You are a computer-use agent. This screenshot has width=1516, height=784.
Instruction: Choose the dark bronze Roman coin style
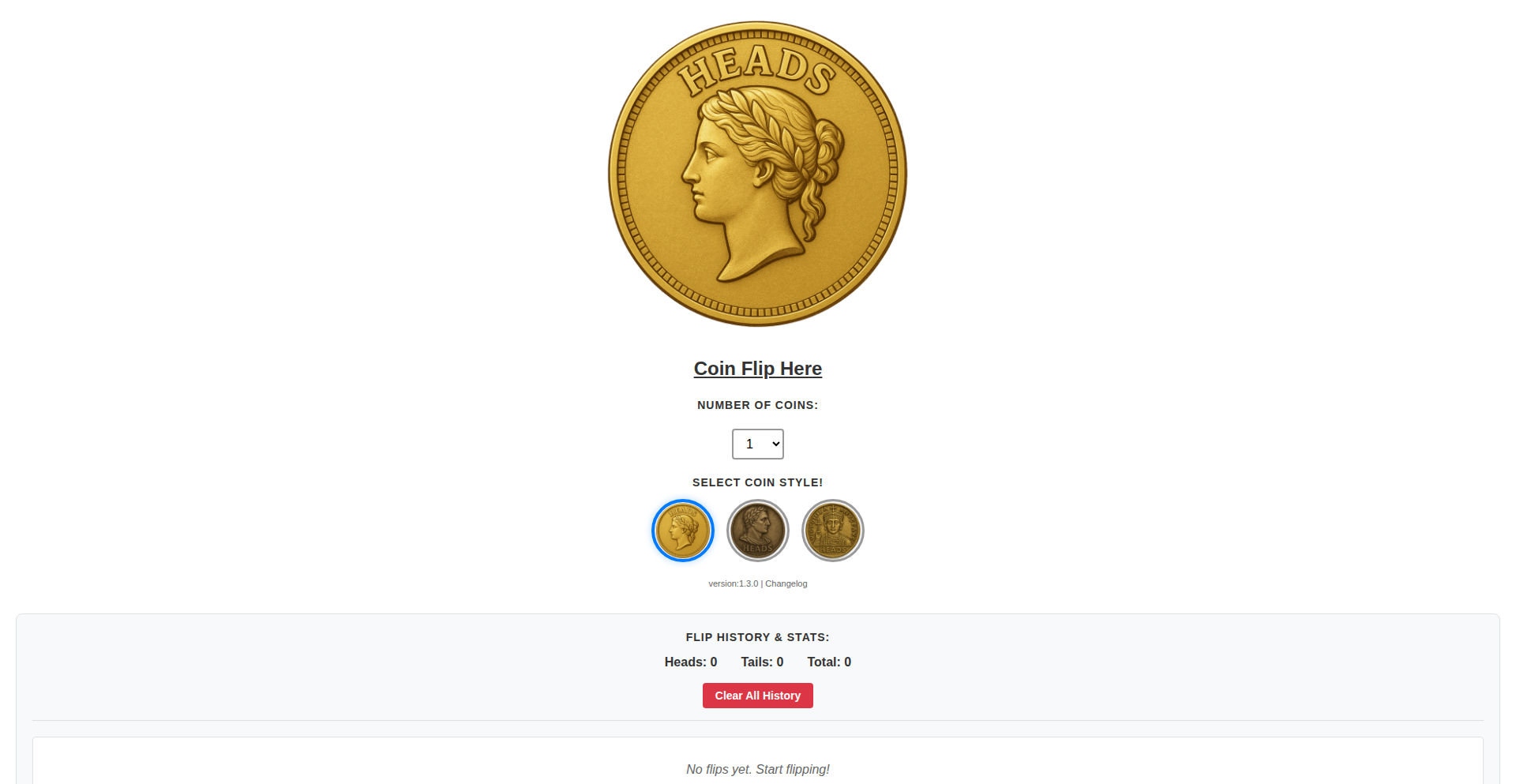coord(757,531)
